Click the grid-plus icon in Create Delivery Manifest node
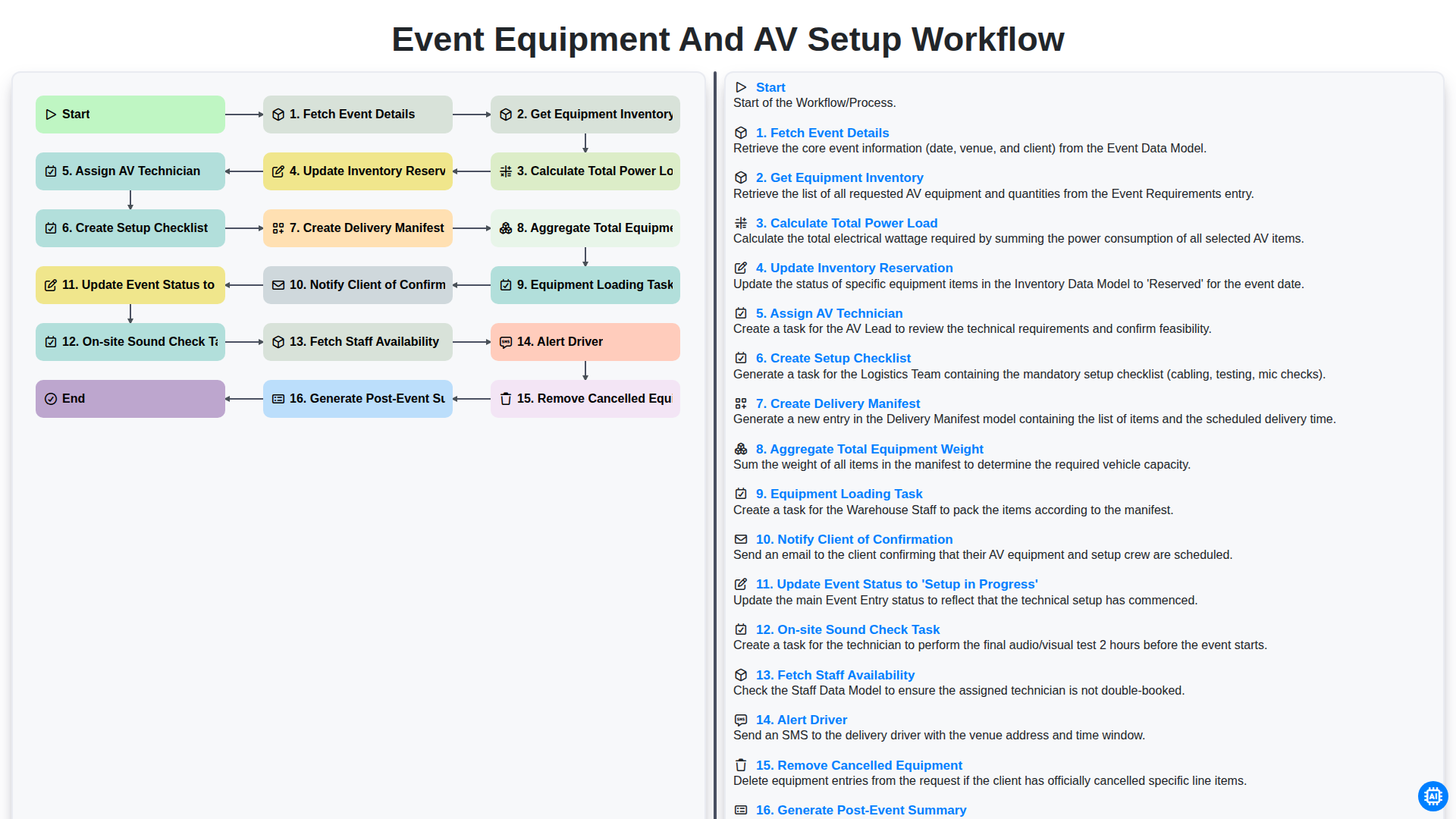Image resolution: width=1456 pixels, height=819 pixels. point(278,228)
